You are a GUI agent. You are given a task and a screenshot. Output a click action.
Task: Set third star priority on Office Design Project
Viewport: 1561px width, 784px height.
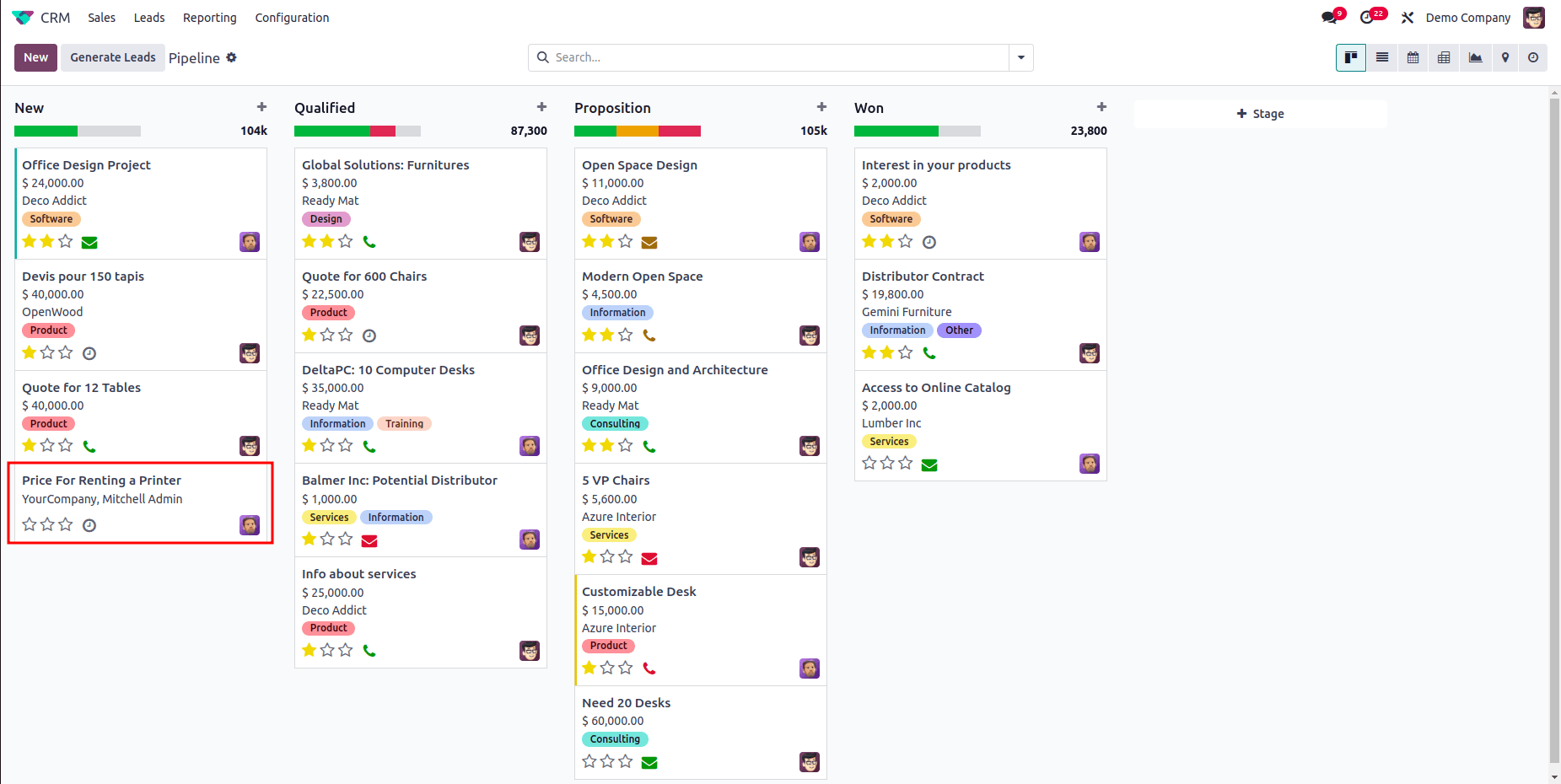click(65, 241)
